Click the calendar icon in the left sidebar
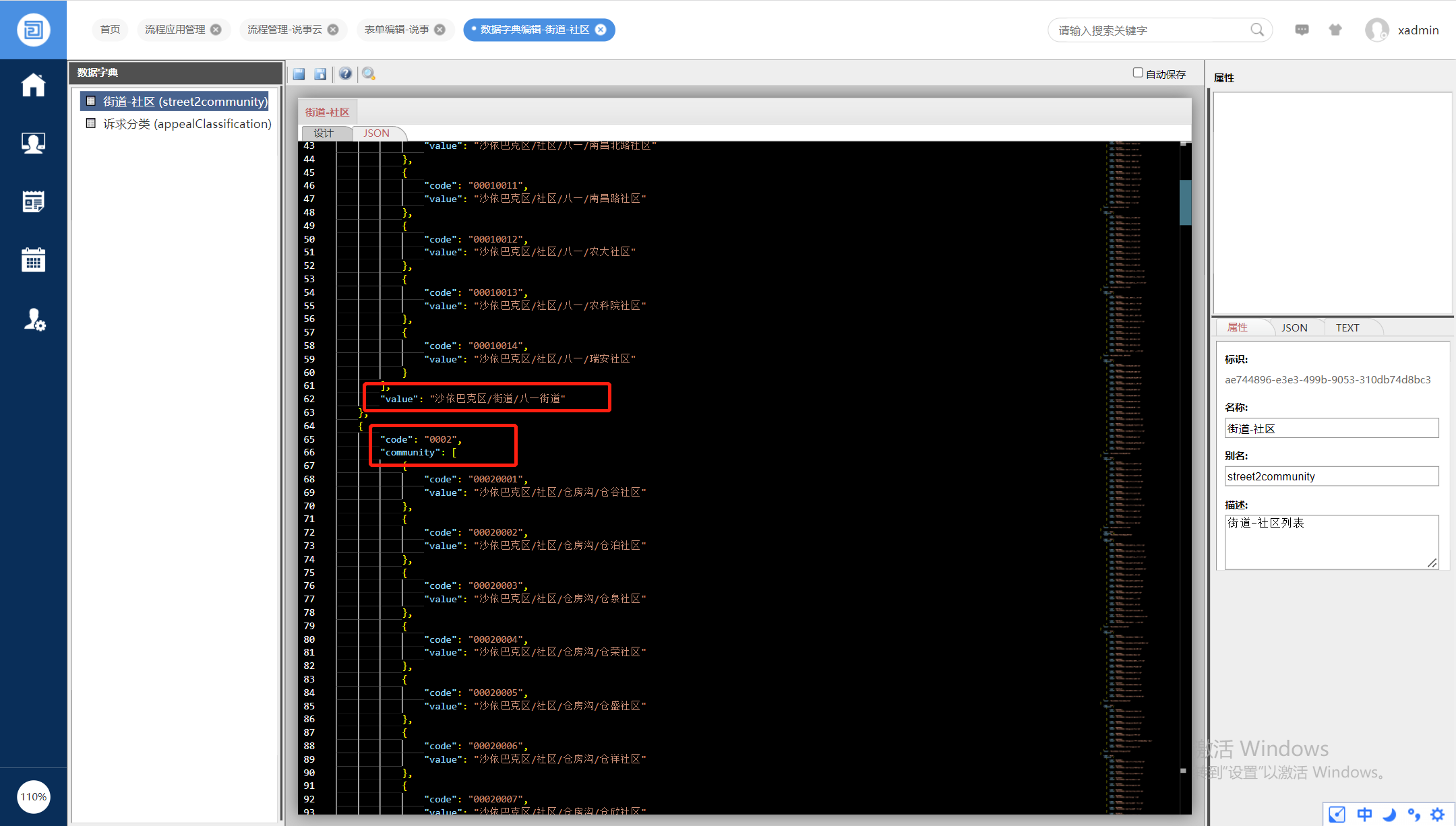Image resolution: width=1456 pixels, height=826 pixels. point(33,259)
